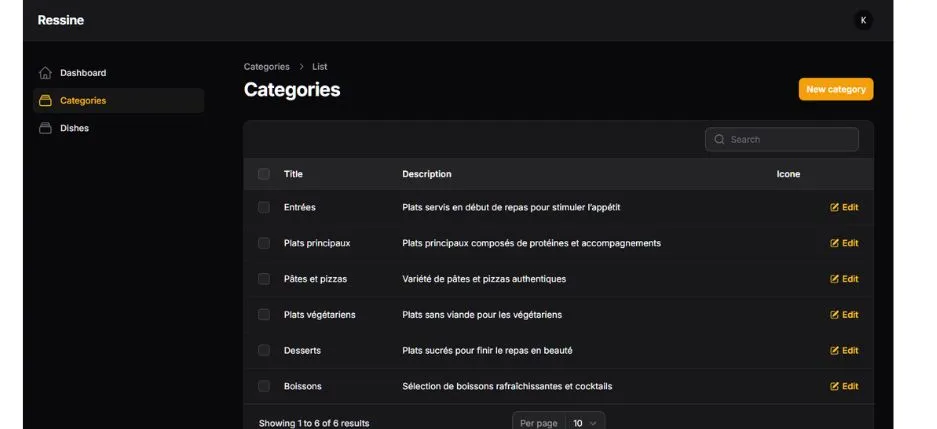Toggle the select-all header checkbox
The width and height of the screenshot is (937, 429).
(264, 174)
